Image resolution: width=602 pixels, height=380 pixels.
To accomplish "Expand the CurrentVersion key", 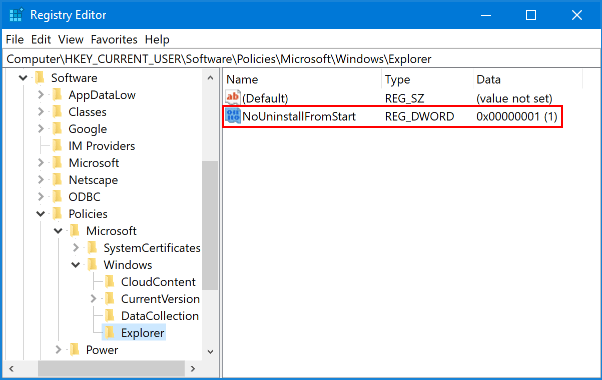I will (93, 299).
